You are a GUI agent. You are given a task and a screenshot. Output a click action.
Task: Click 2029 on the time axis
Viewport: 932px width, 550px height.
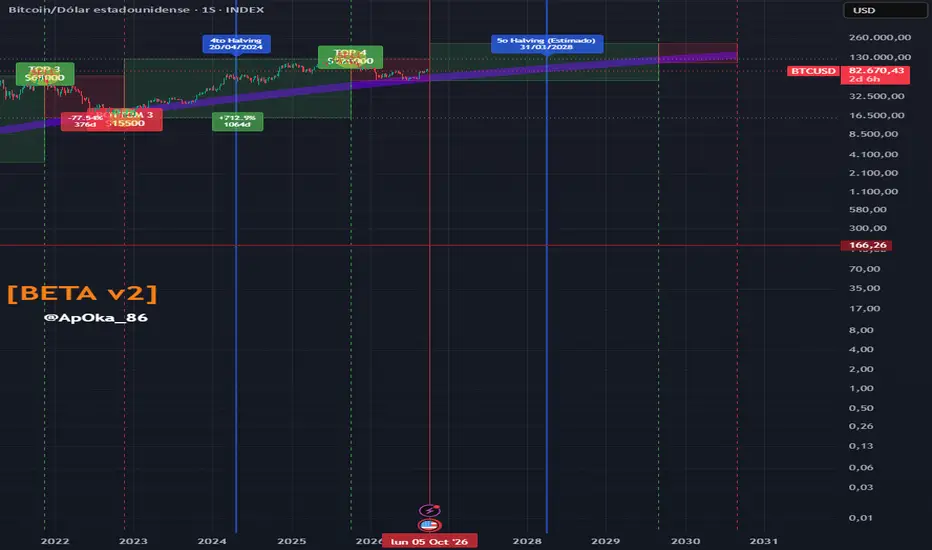tap(606, 541)
